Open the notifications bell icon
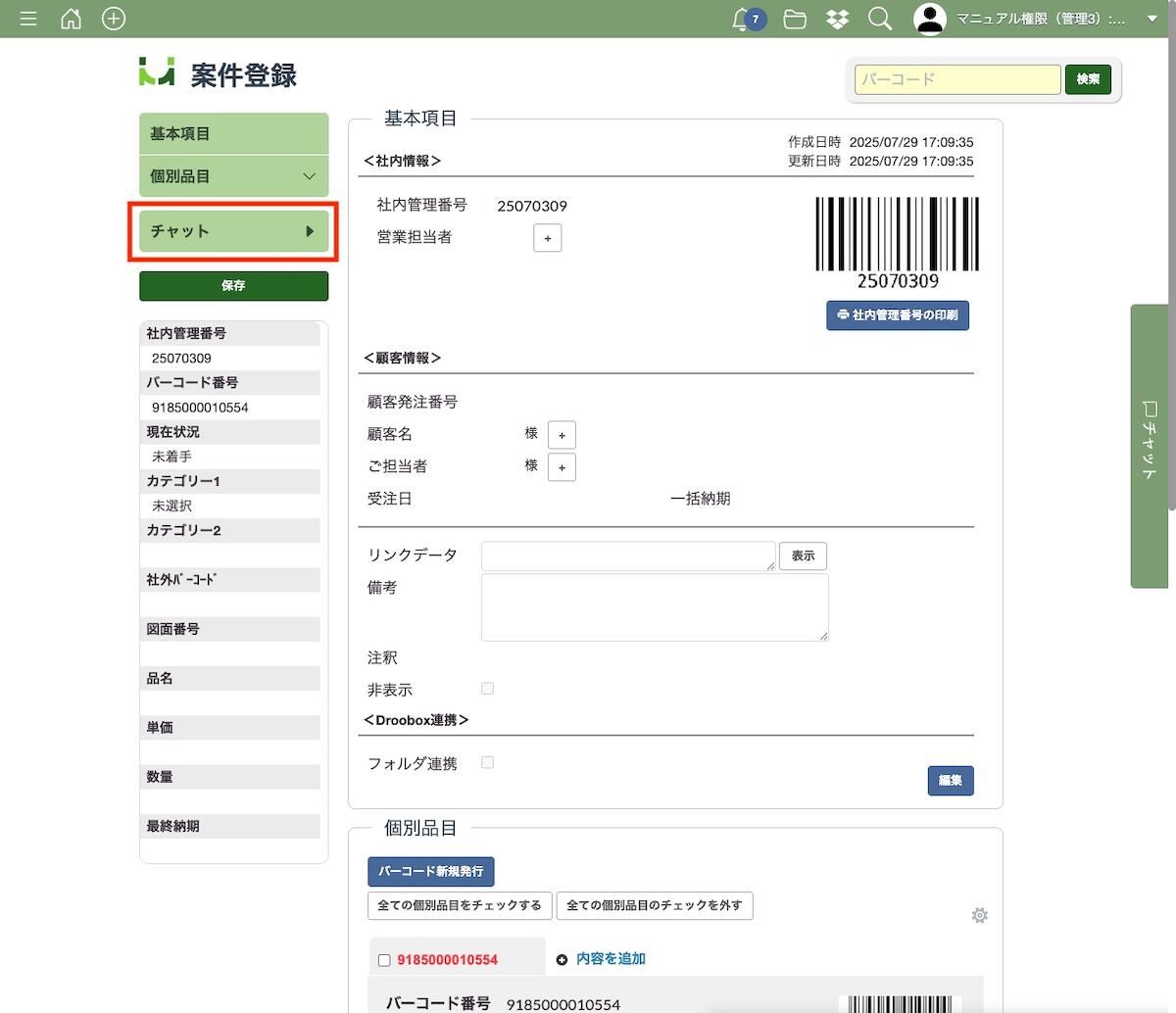The width and height of the screenshot is (1176, 1013). pos(742,20)
